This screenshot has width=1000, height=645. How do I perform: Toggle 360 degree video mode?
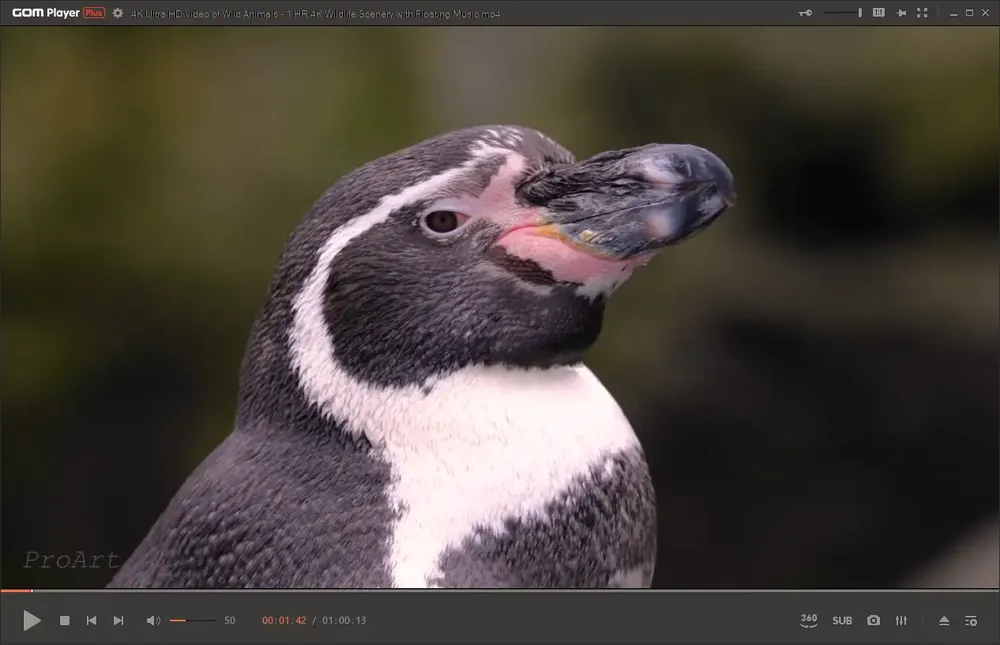pyautogui.click(x=809, y=620)
